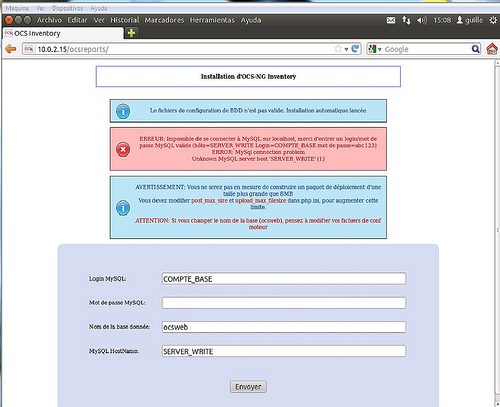Open the system gear menu icon
Screen dimensions: 500x407
coord(493,20)
